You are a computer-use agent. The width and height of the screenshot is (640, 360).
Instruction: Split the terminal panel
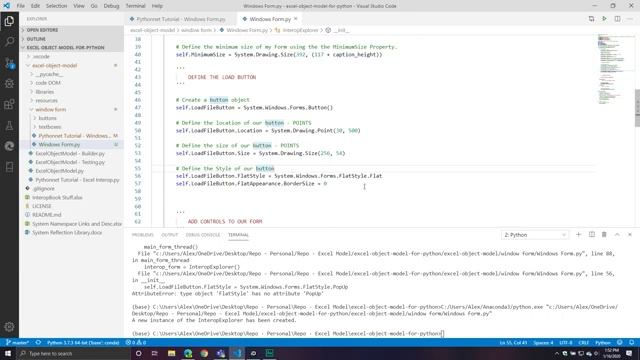(x=591, y=235)
